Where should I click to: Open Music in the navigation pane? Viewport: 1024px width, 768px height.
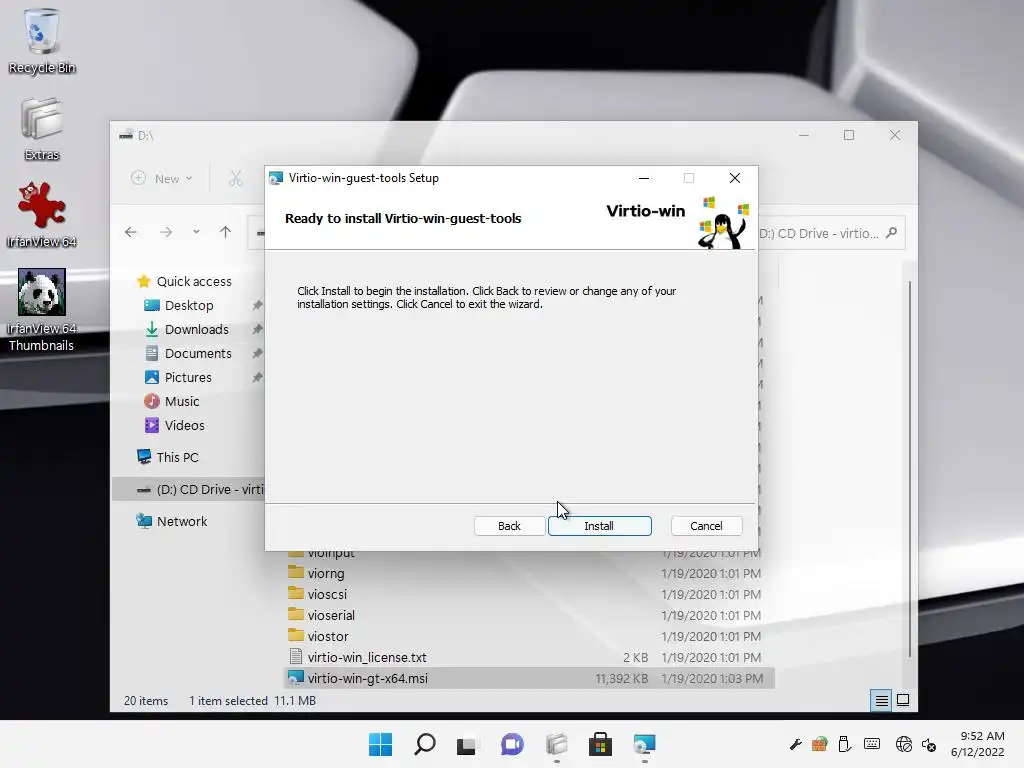click(182, 402)
